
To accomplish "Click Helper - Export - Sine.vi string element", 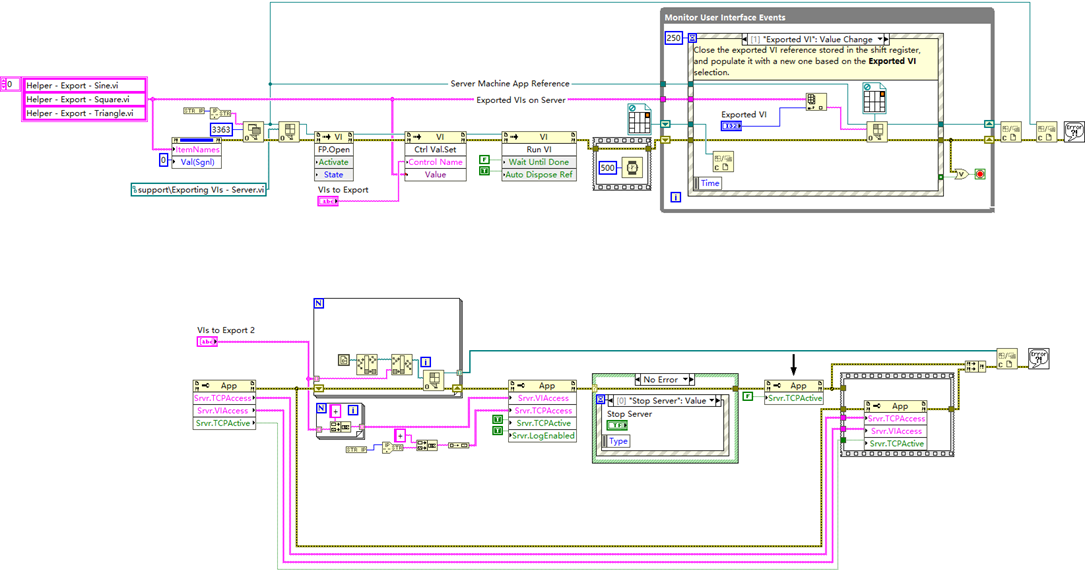I will (85, 85).
